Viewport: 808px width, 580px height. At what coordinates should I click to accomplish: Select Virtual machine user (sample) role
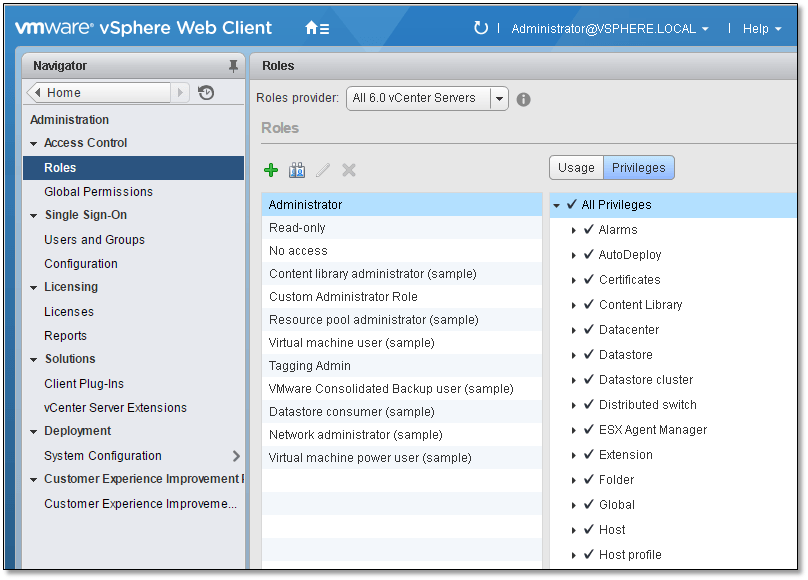(402, 343)
